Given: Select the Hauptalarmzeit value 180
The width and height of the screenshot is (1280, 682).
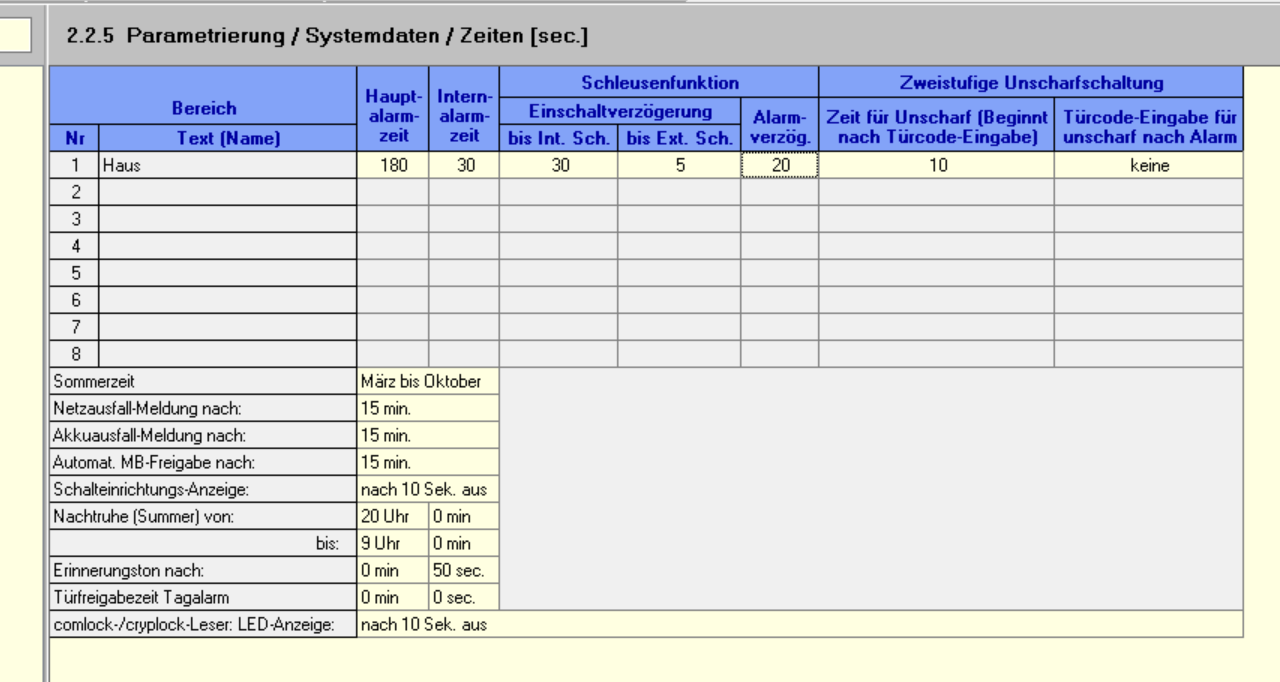Looking at the screenshot, I should point(393,167).
